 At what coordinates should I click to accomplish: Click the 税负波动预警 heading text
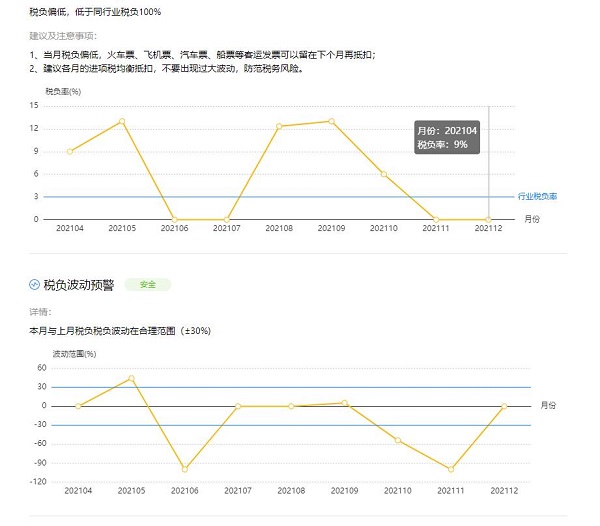coord(80,285)
